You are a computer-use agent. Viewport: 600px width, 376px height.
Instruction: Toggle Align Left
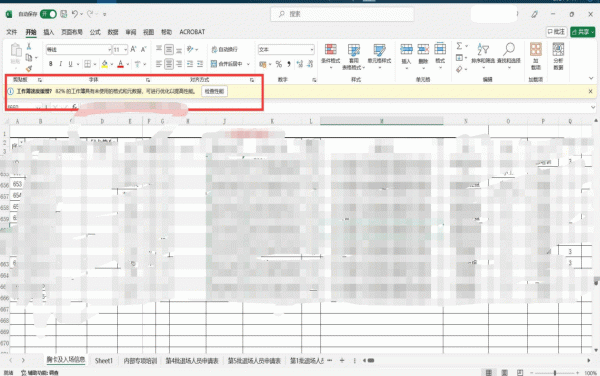point(159,64)
